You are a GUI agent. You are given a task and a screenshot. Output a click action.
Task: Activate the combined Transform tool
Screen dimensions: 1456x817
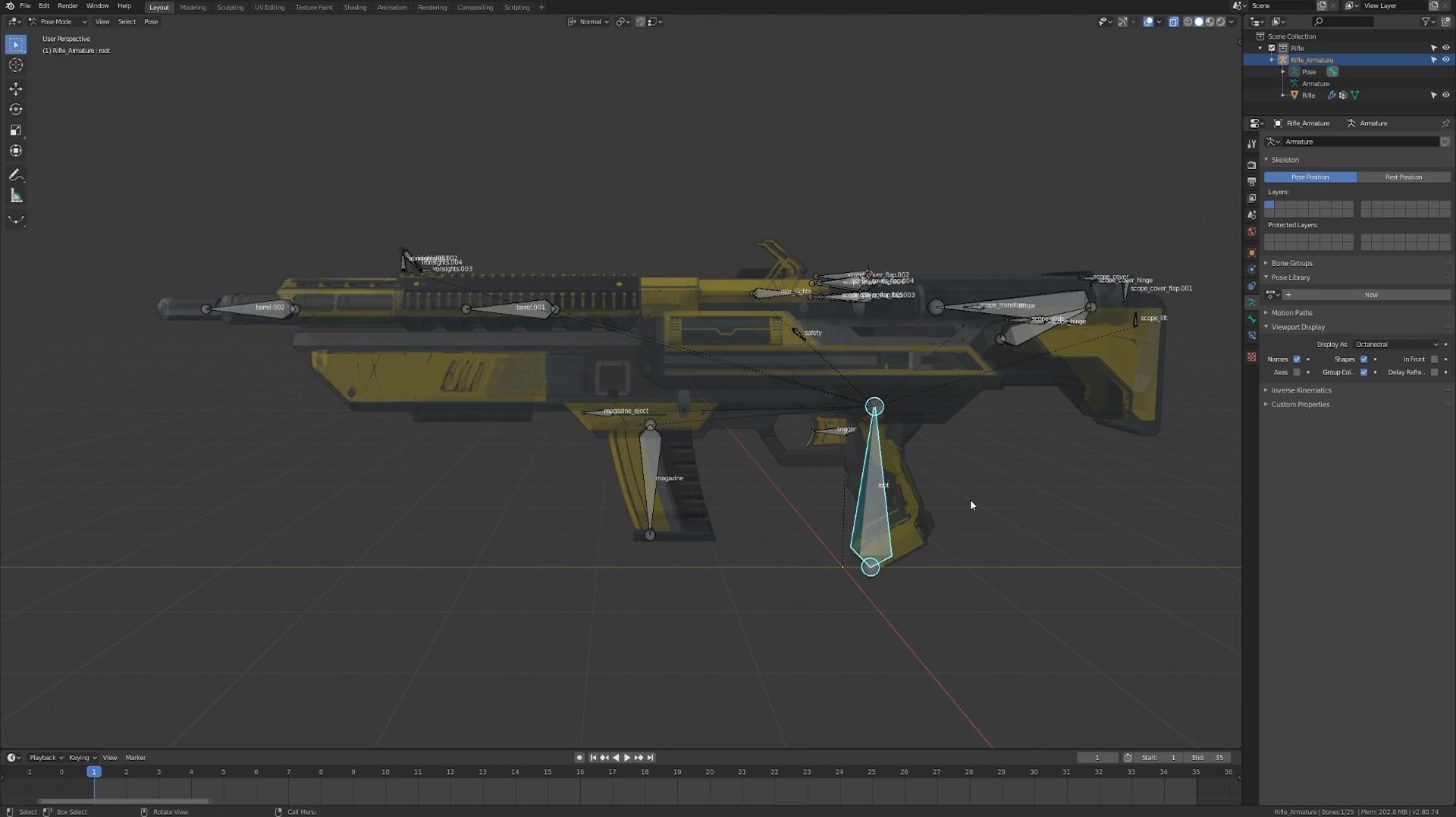[x=16, y=151]
